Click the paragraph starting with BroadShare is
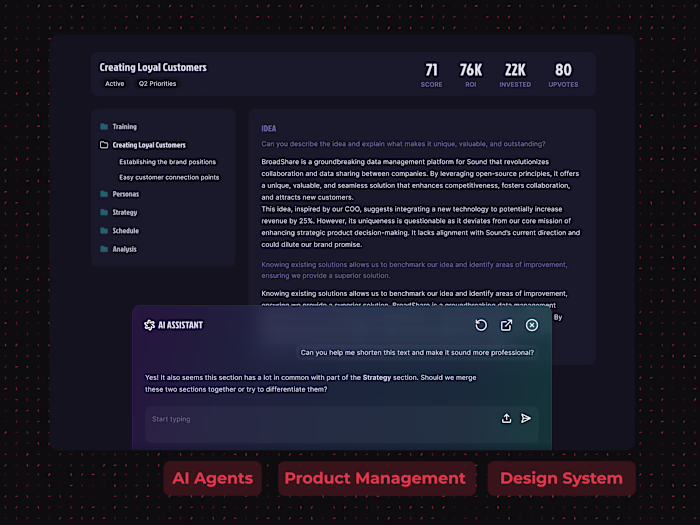This screenshot has width=700, height=525. click(420, 179)
